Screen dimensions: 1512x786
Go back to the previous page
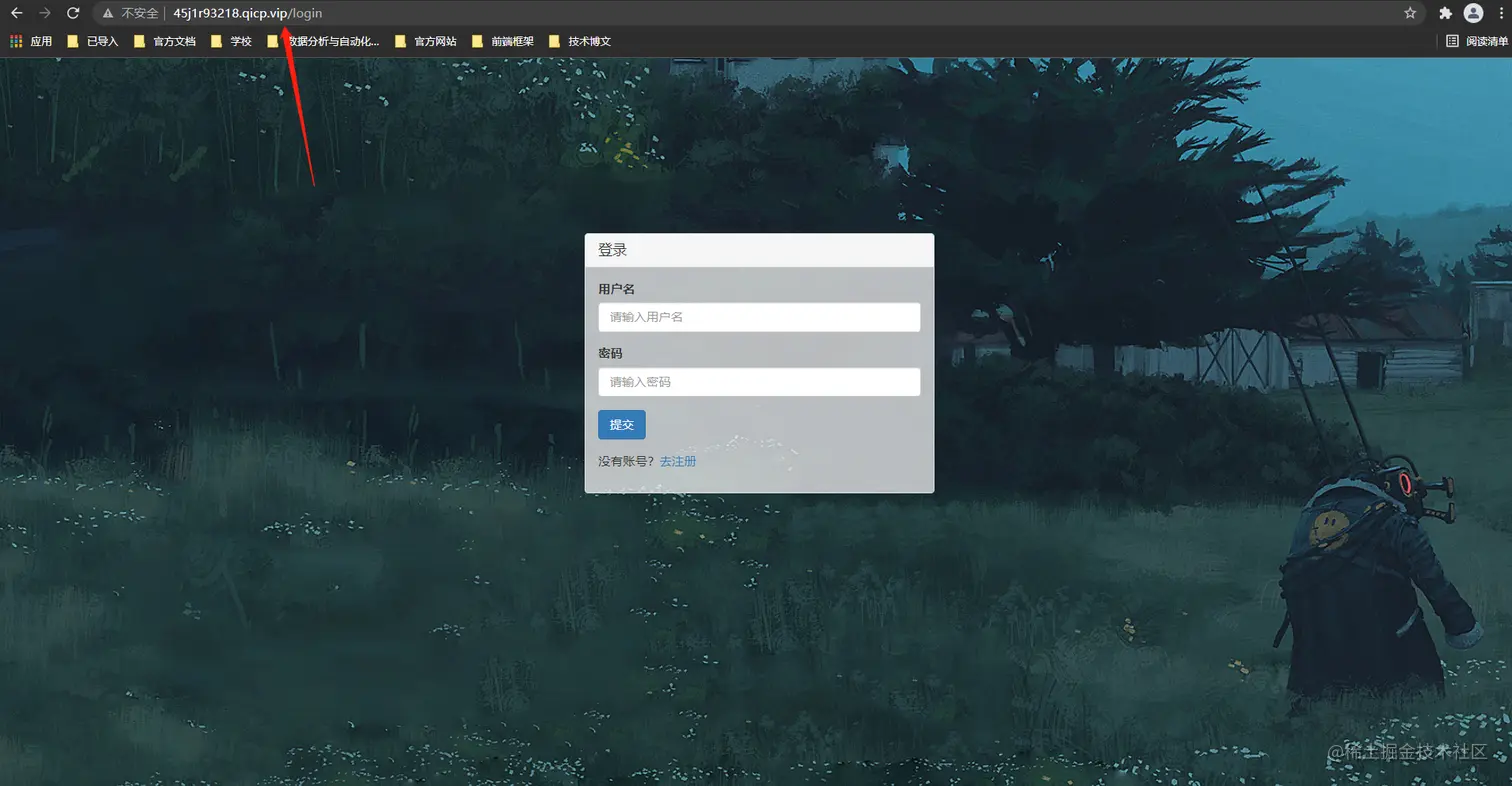point(16,13)
